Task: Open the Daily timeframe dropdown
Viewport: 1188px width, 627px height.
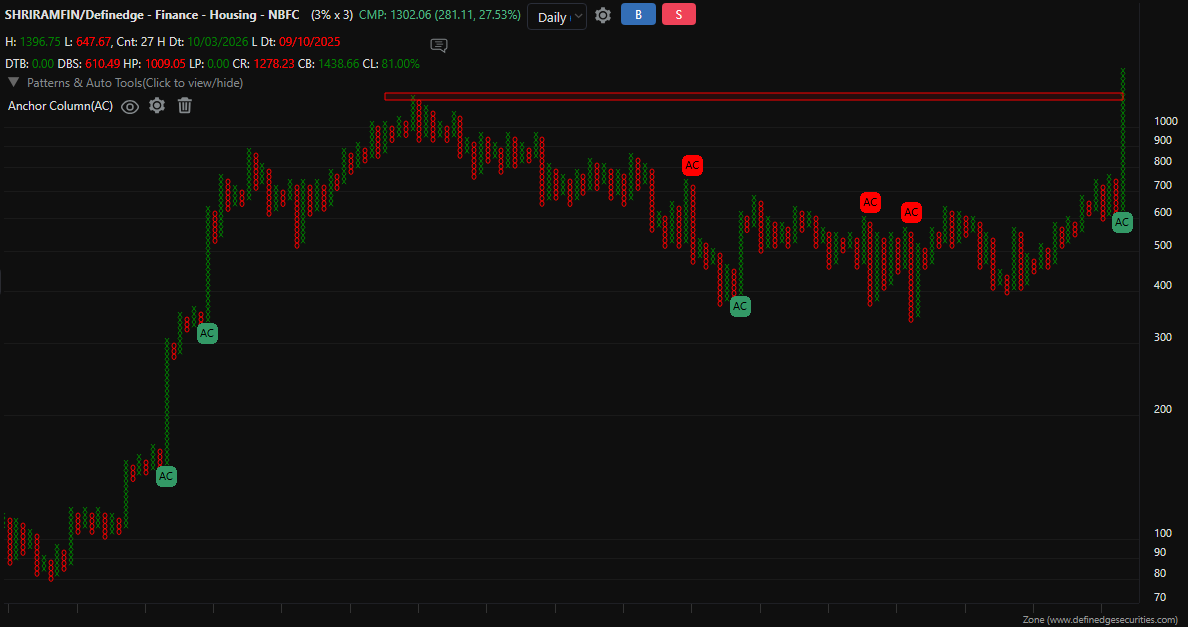Action: [556, 17]
